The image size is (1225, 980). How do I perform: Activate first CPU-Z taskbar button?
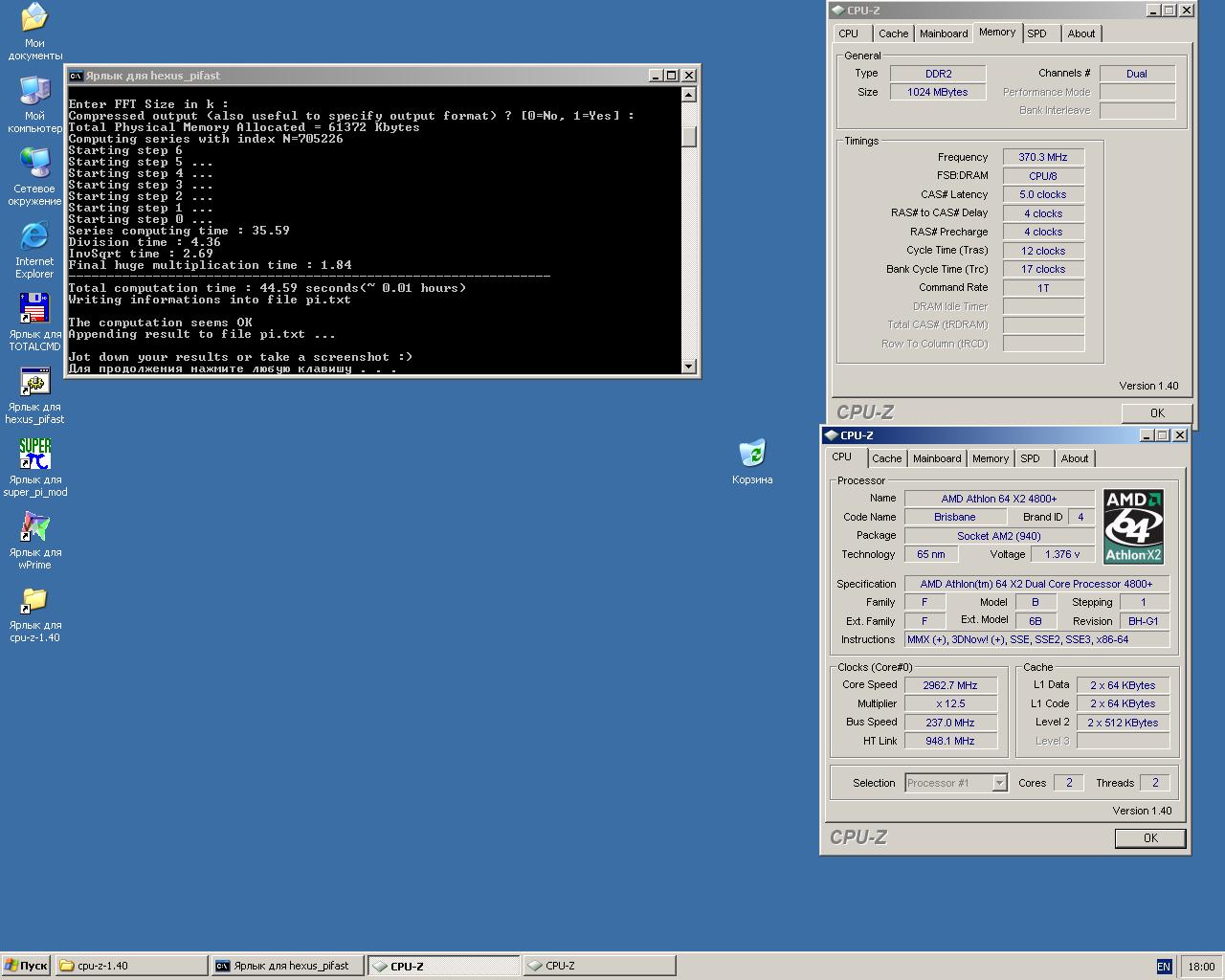444,966
